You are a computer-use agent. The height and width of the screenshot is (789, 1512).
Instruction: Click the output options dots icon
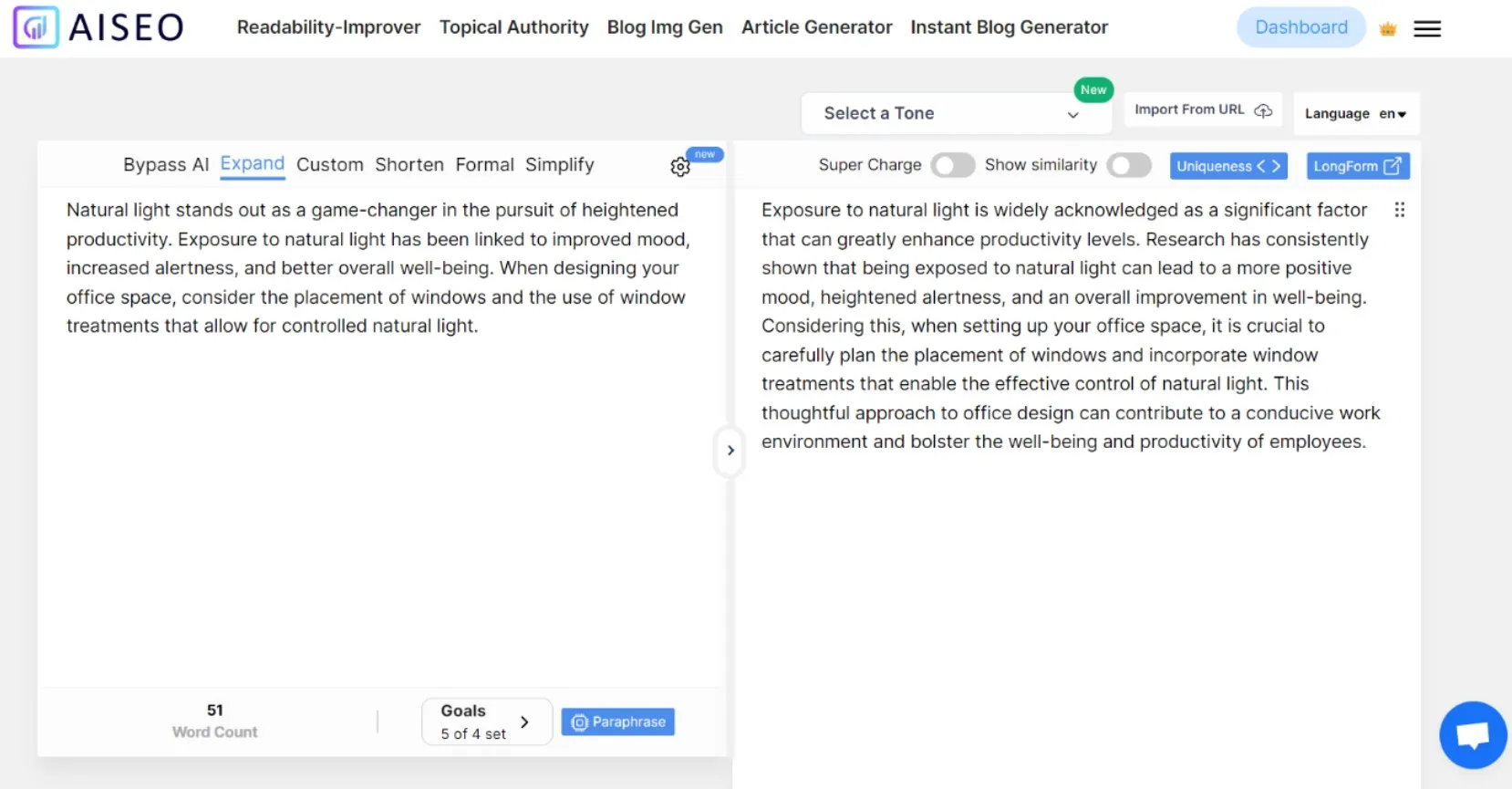[x=1399, y=211]
